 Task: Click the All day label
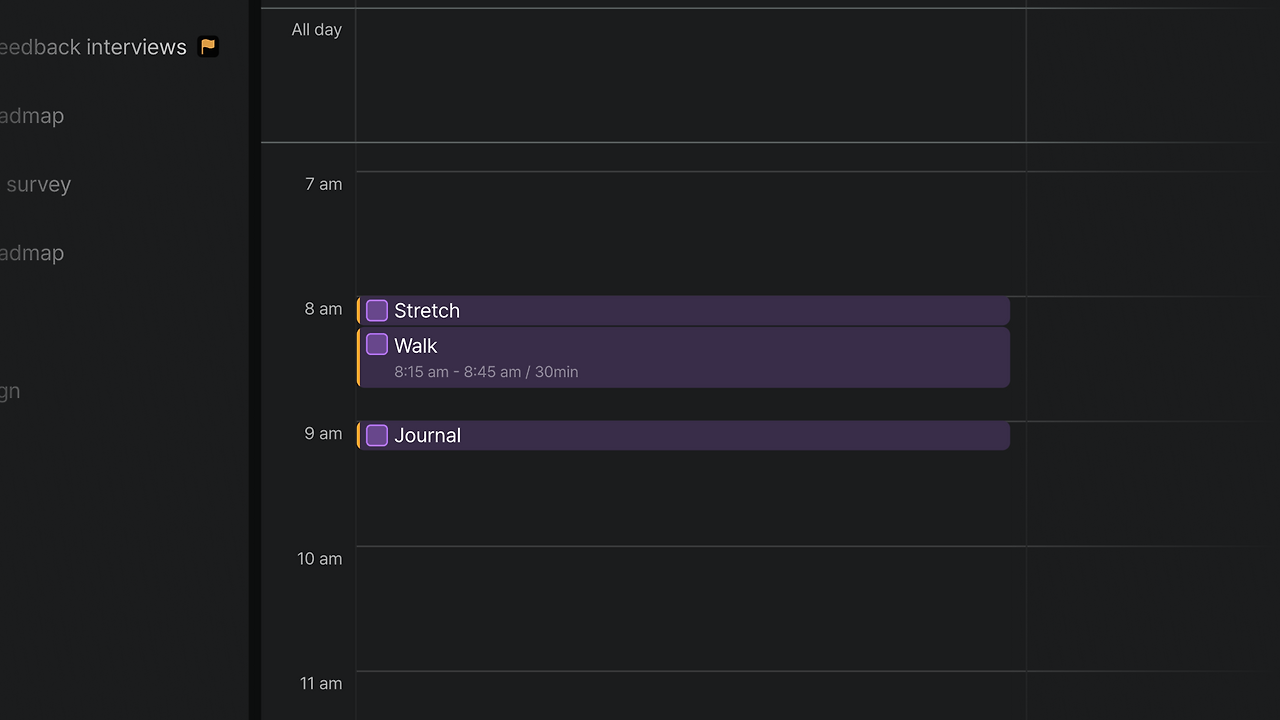pos(316,30)
